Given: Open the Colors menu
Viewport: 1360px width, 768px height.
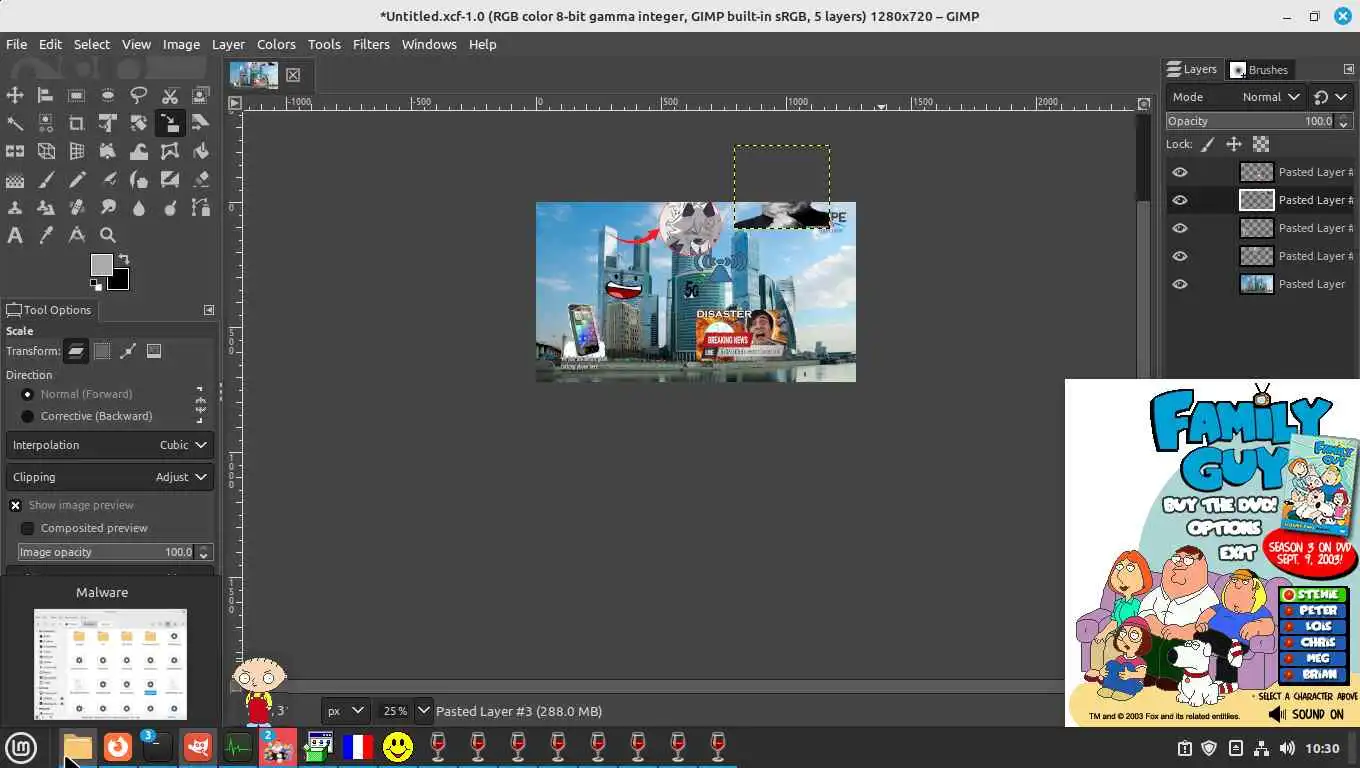Looking at the screenshot, I should click(x=276, y=44).
